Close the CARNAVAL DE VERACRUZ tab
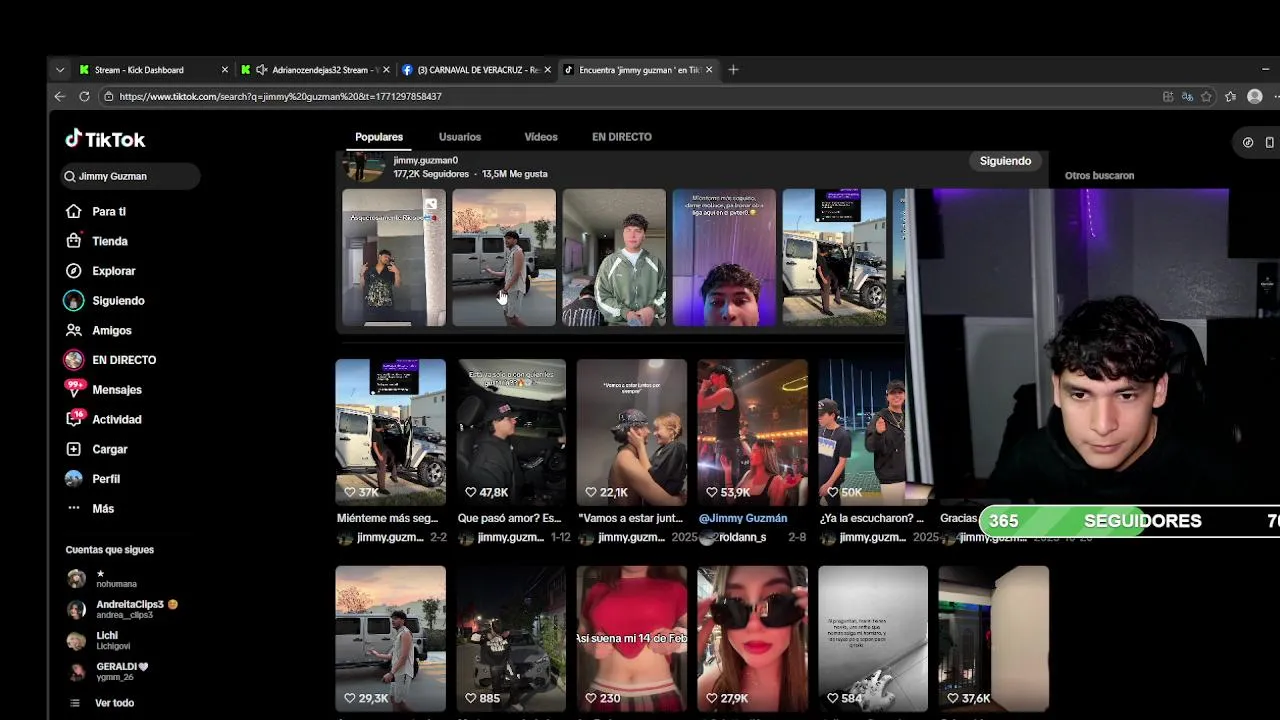1280x720 pixels. (x=547, y=70)
